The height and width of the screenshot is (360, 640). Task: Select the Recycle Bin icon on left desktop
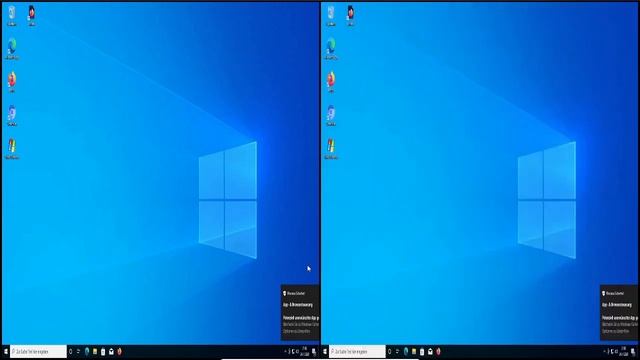click(x=11, y=16)
